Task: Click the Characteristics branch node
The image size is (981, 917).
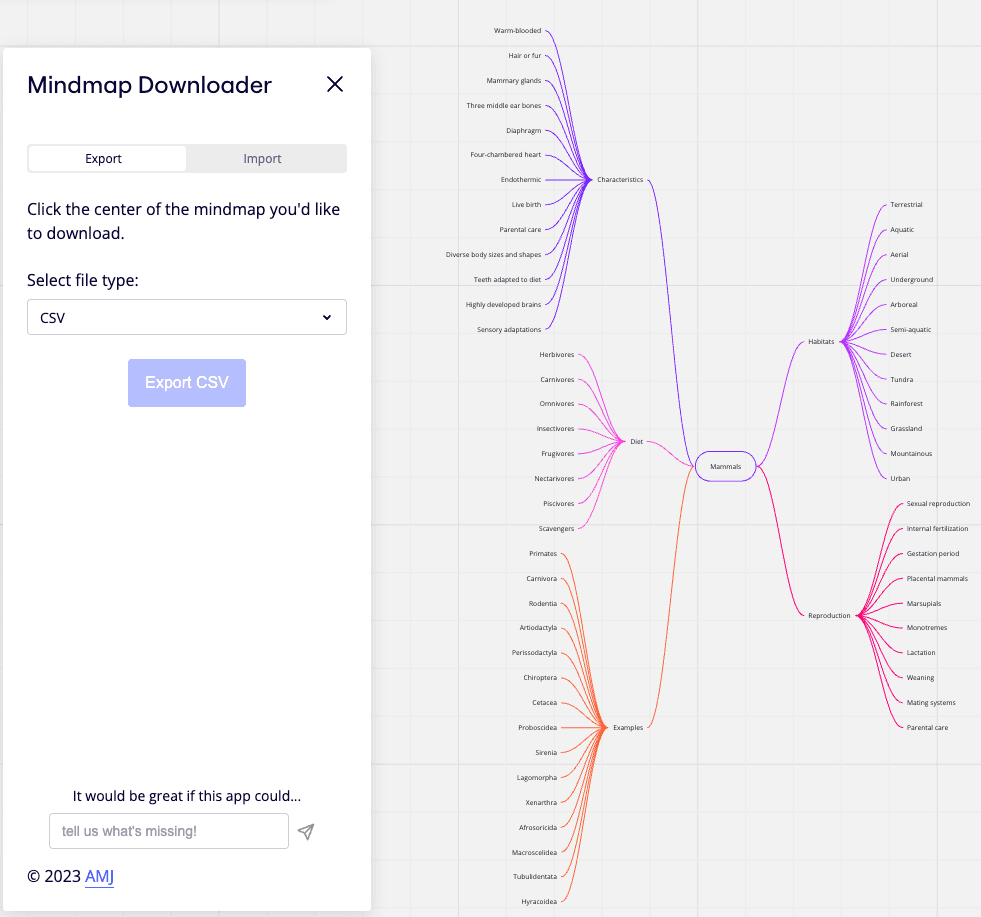Action: (x=620, y=179)
